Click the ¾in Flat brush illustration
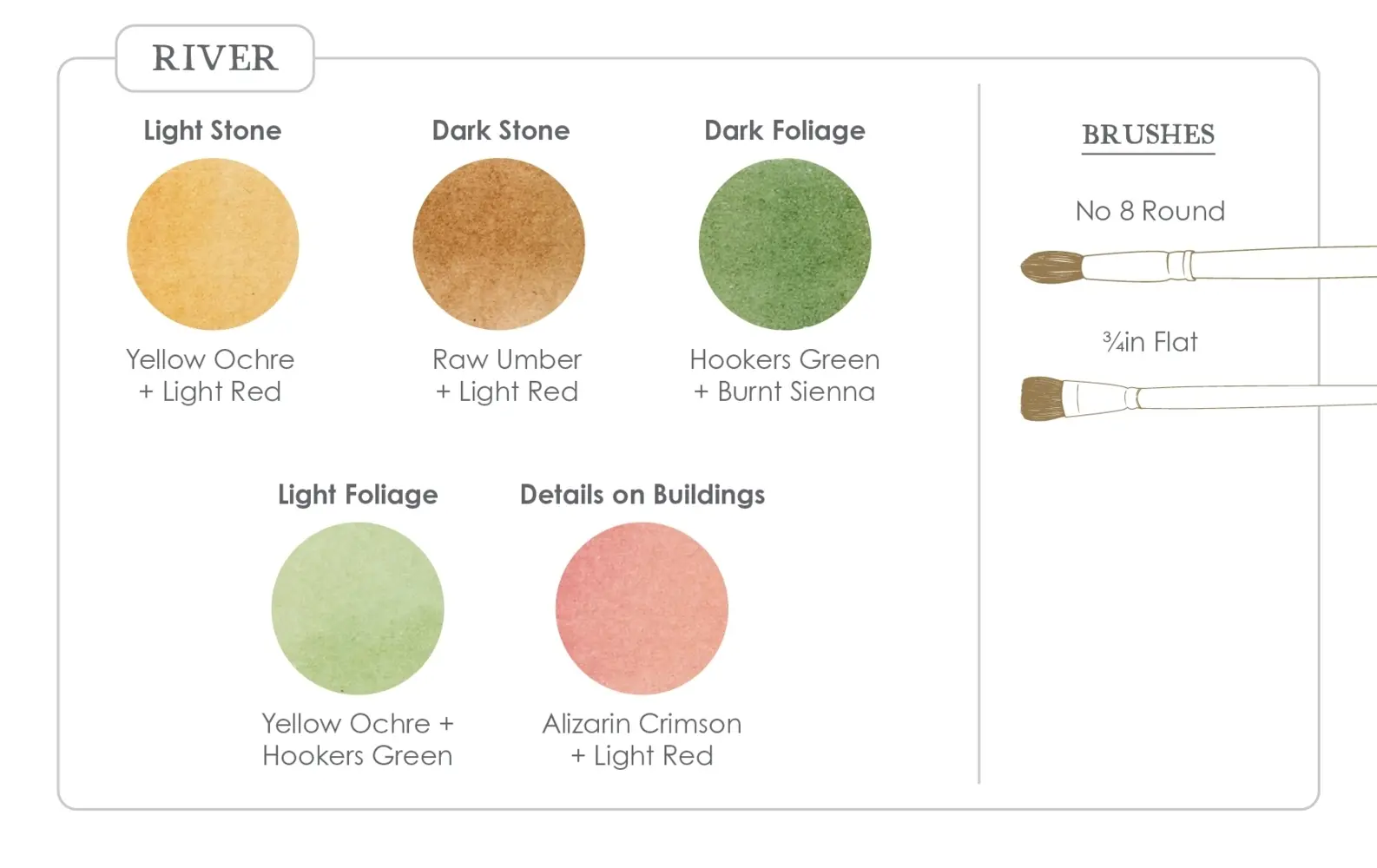1377x868 pixels. point(1198,398)
